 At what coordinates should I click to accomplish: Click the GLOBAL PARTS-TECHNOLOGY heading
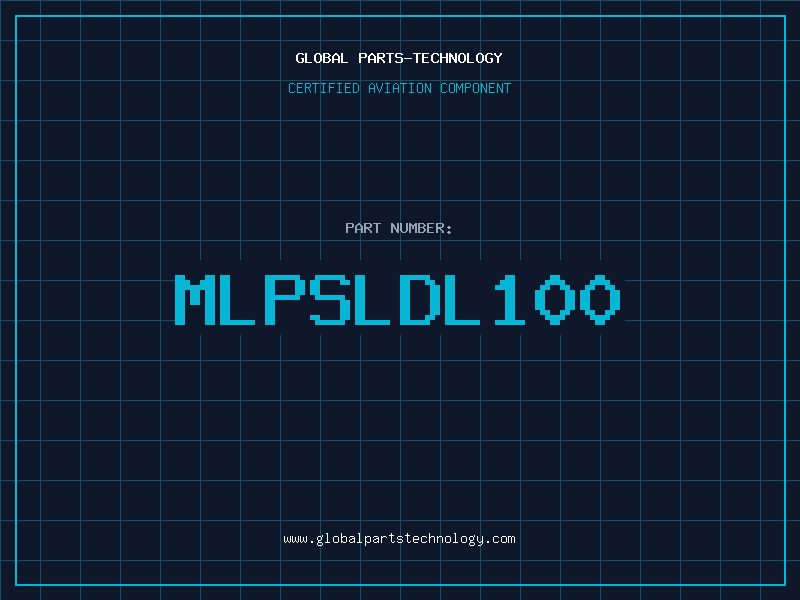(x=399, y=58)
